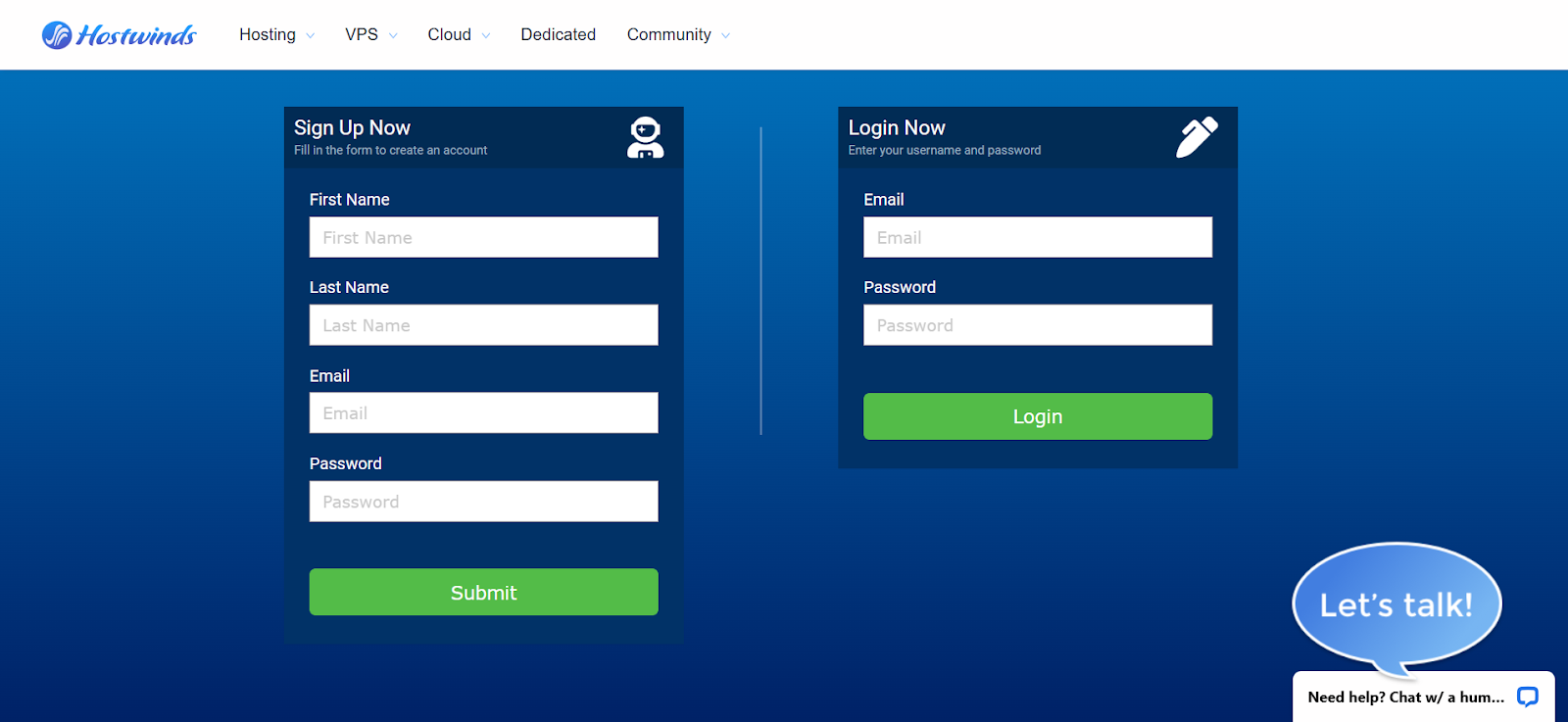Viewport: 1568px width, 722px height.
Task: Click the Email label in Sign Up form
Action: tap(329, 375)
